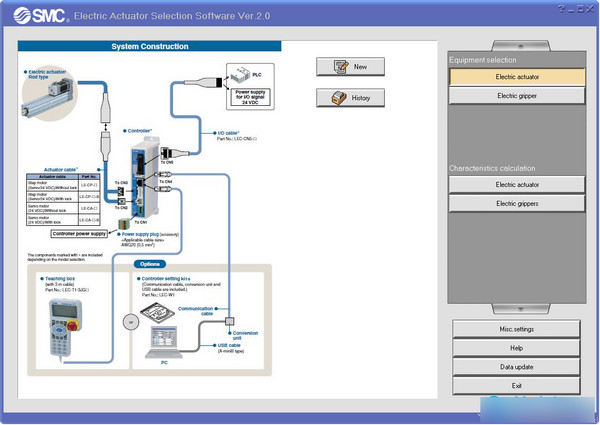
Task: Open the History button
Action: coord(350,98)
